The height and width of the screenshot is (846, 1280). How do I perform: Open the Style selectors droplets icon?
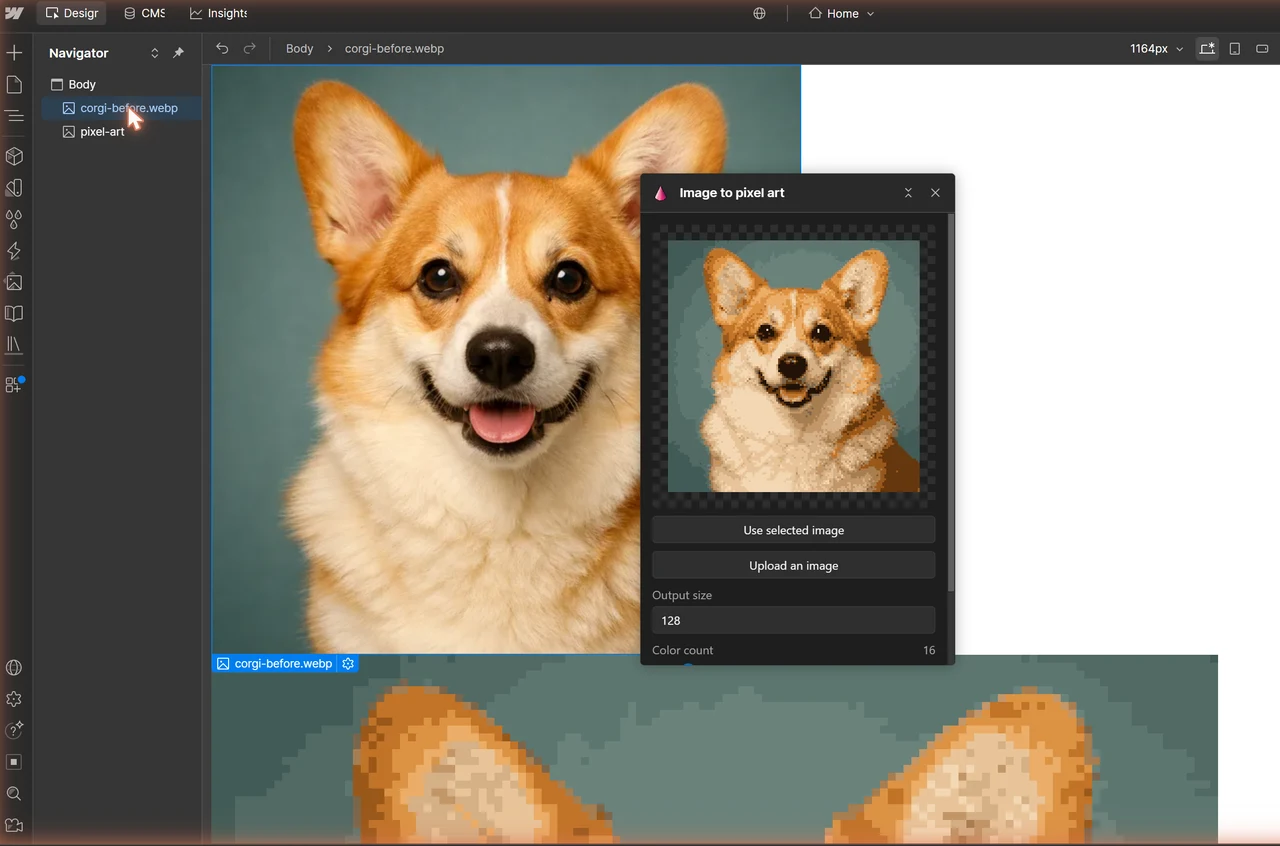click(x=14, y=219)
